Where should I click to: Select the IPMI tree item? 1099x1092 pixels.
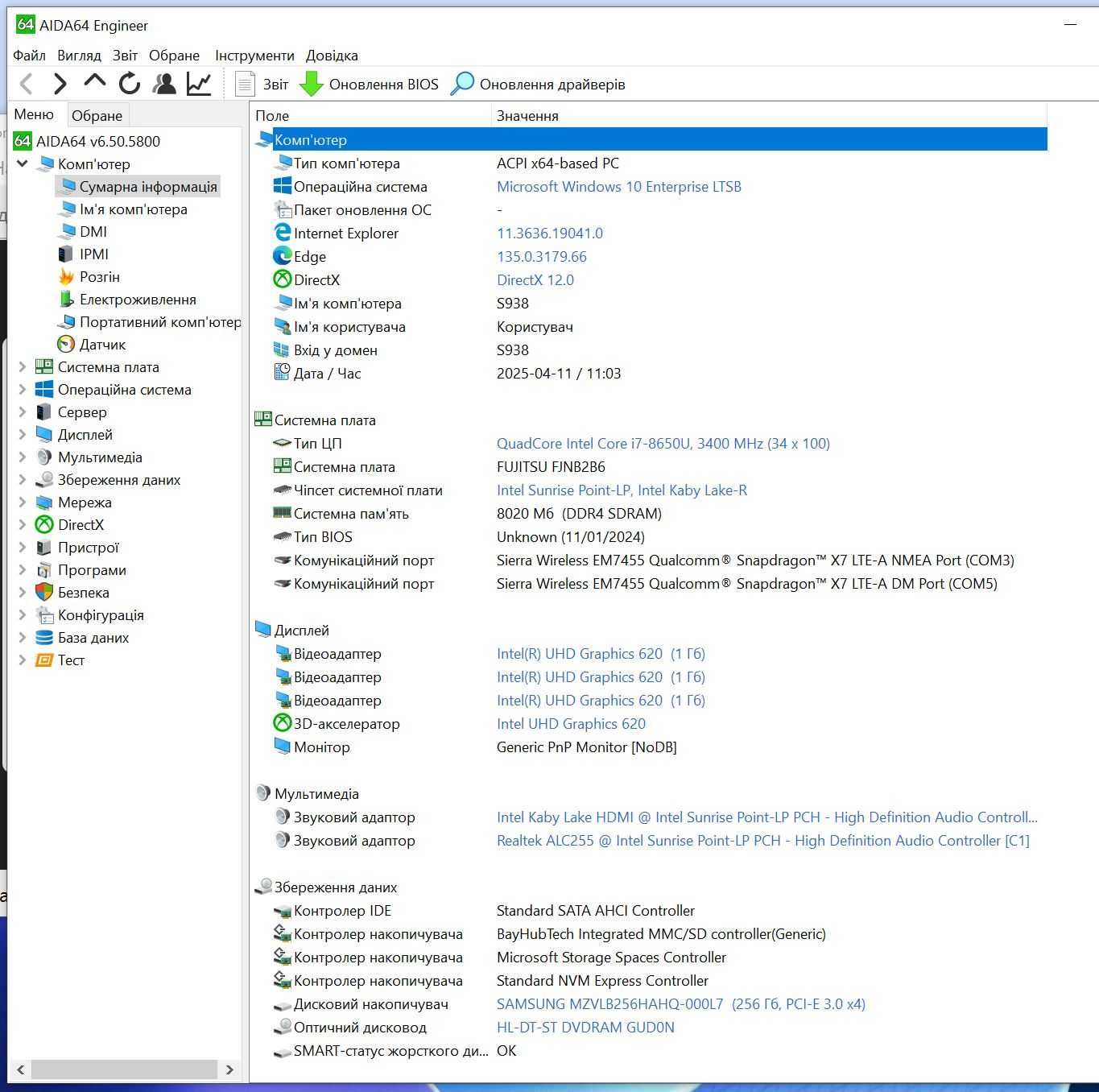[84, 254]
